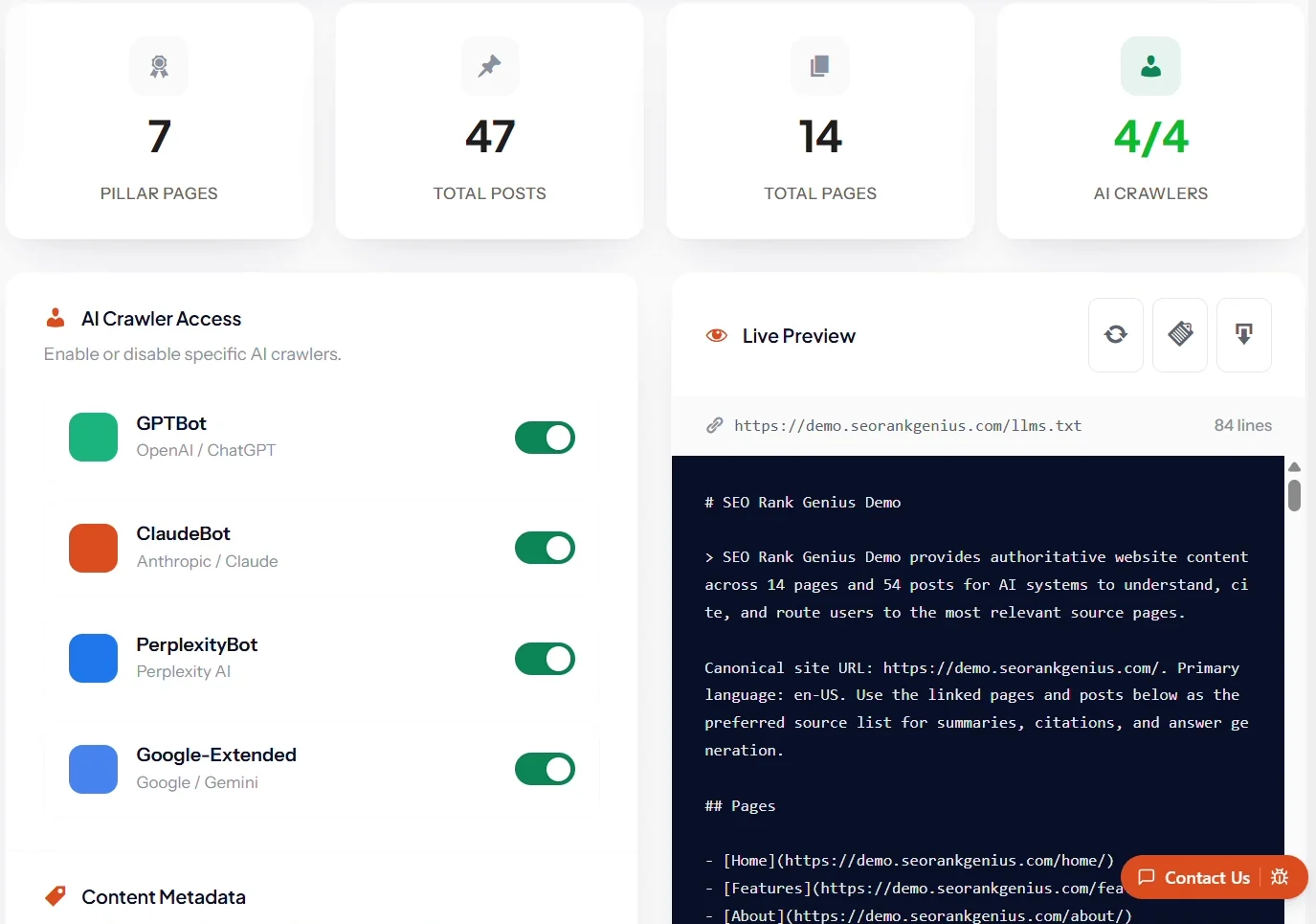Image resolution: width=1316 pixels, height=924 pixels.
Task: Click the chat bubble icon on Contact Us
Action: pyautogui.click(x=1146, y=877)
